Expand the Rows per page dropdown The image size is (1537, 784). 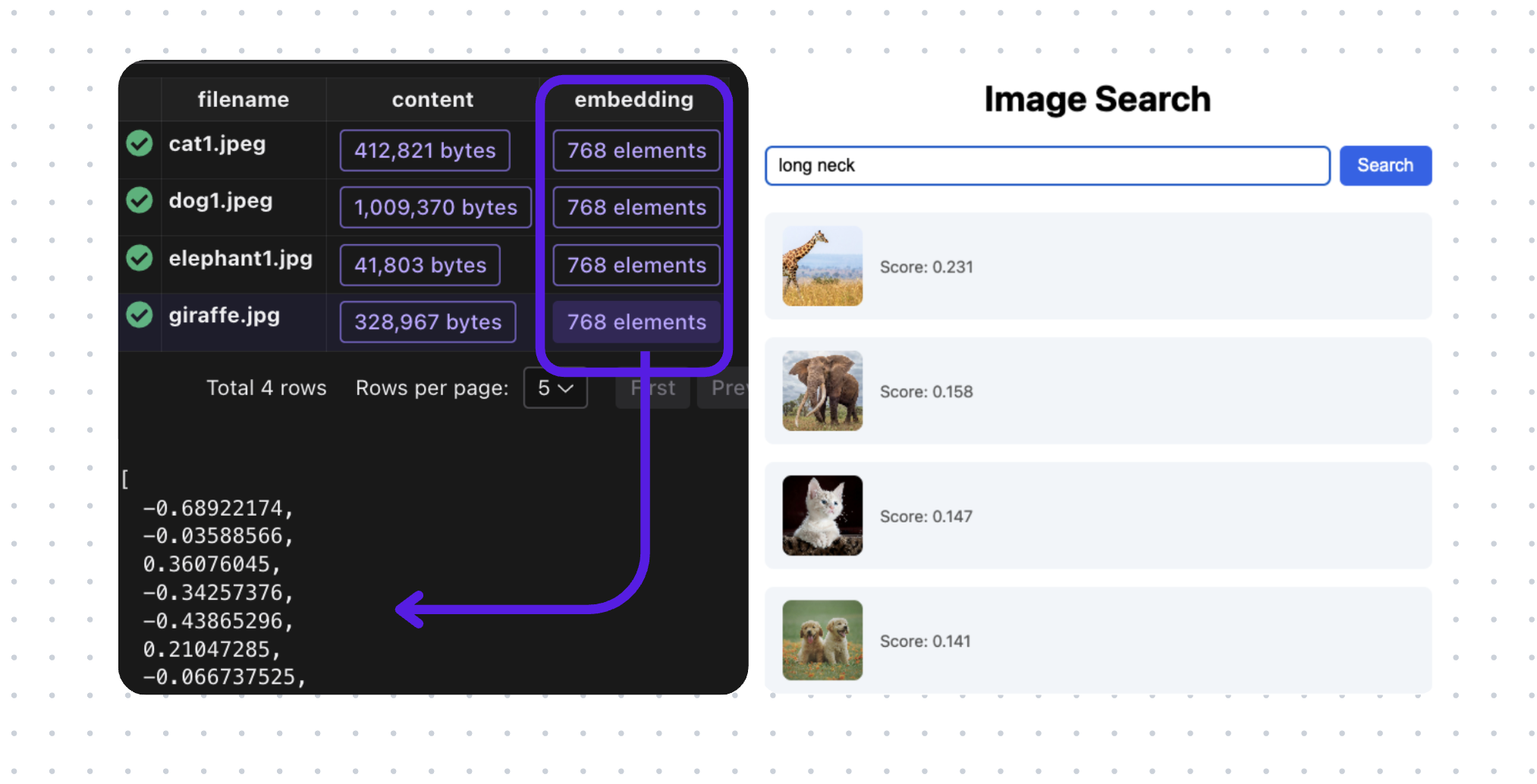coord(555,388)
